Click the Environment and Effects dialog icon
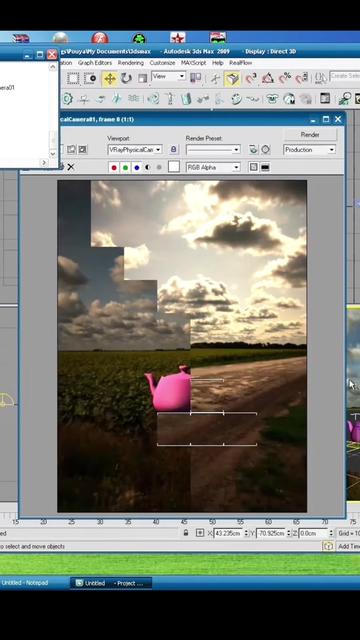This screenshot has width=360, height=640. click(x=265, y=149)
